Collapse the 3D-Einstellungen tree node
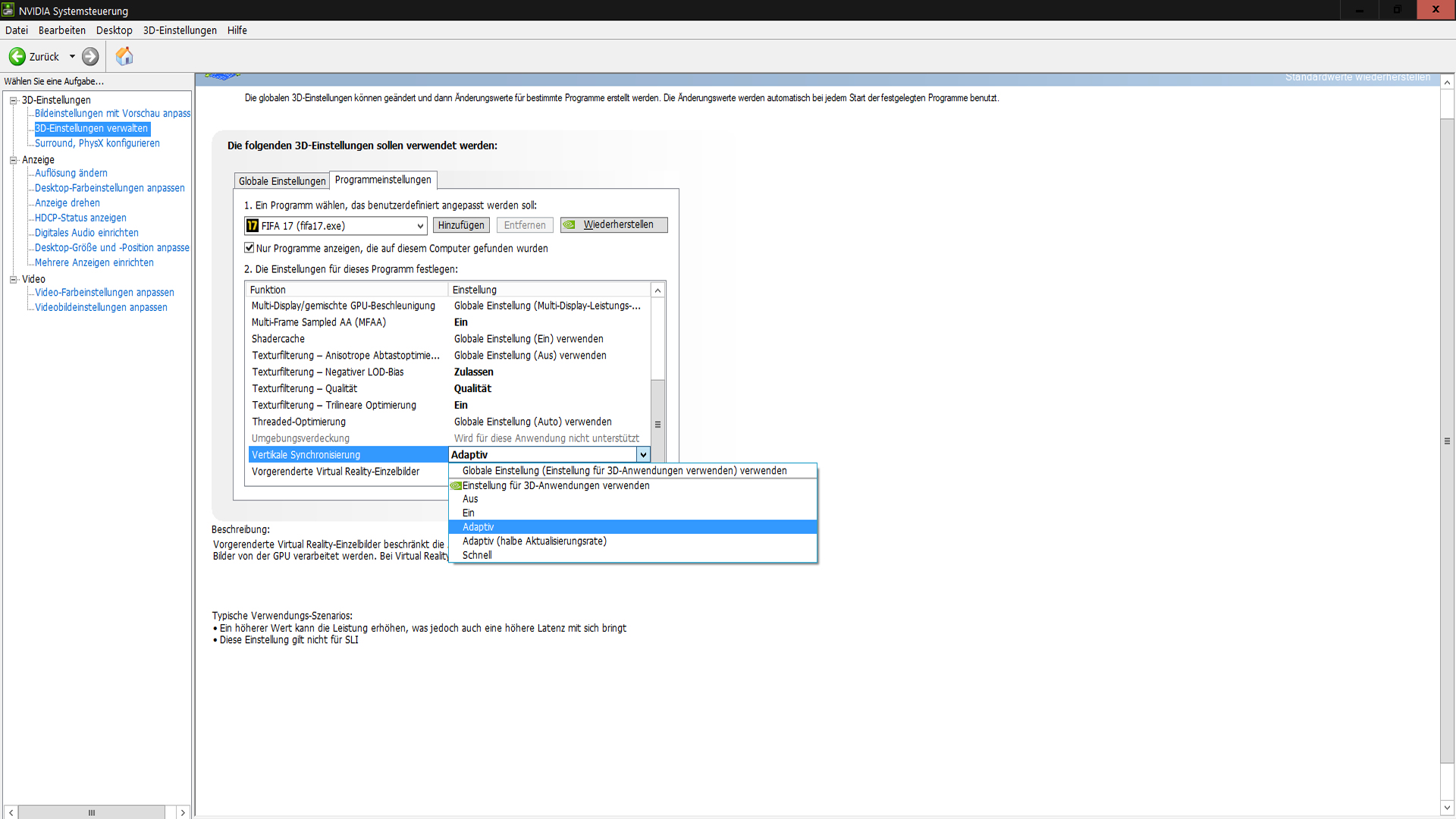Image resolution: width=1456 pixels, height=819 pixels. tap(13, 100)
